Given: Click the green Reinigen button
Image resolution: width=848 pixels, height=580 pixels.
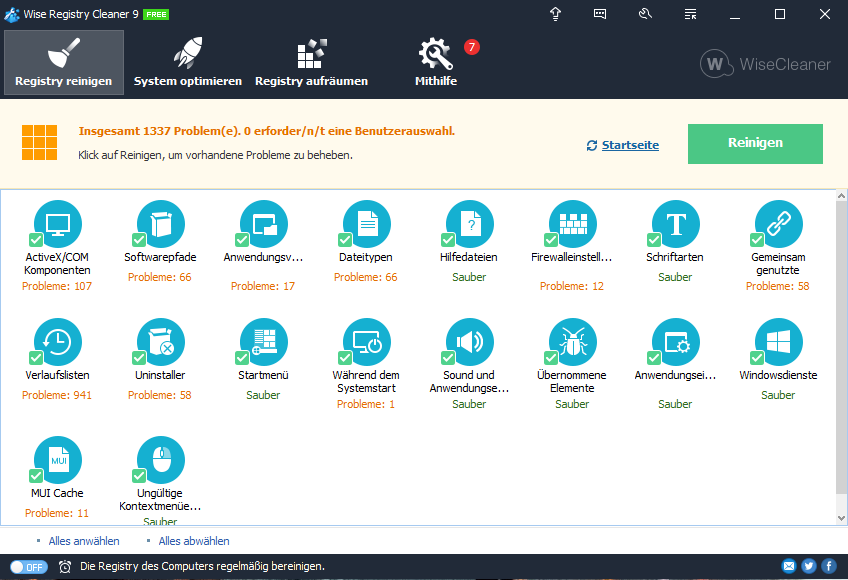Looking at the screenshot, I should [756, 143].
